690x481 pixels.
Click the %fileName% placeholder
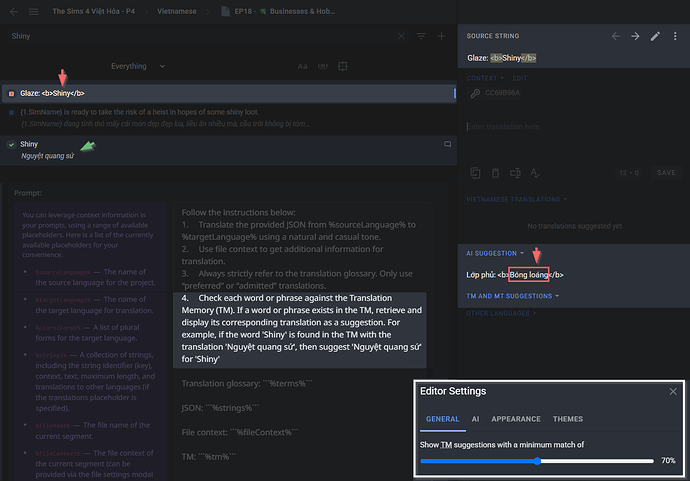(53, 426)
